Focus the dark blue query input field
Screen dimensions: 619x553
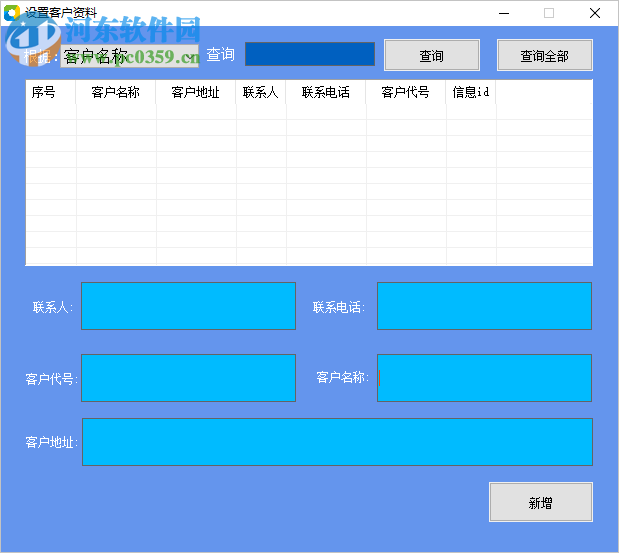click(x=310, y=54)
